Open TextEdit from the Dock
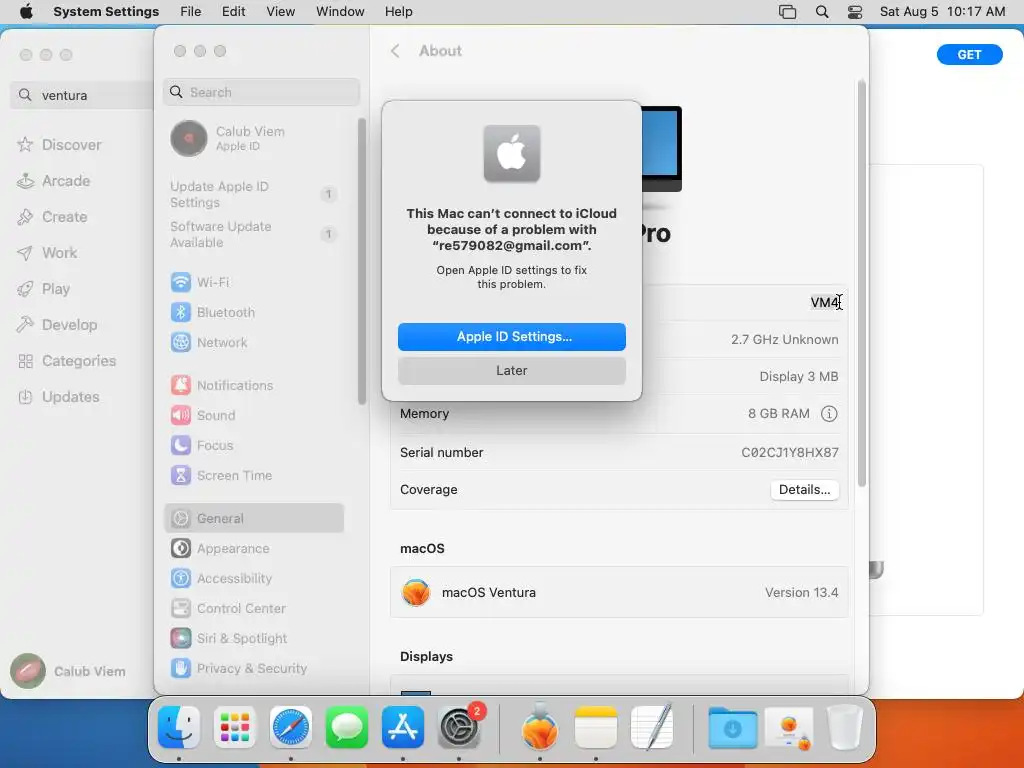 pyautogui.click(x=652, y=727)
